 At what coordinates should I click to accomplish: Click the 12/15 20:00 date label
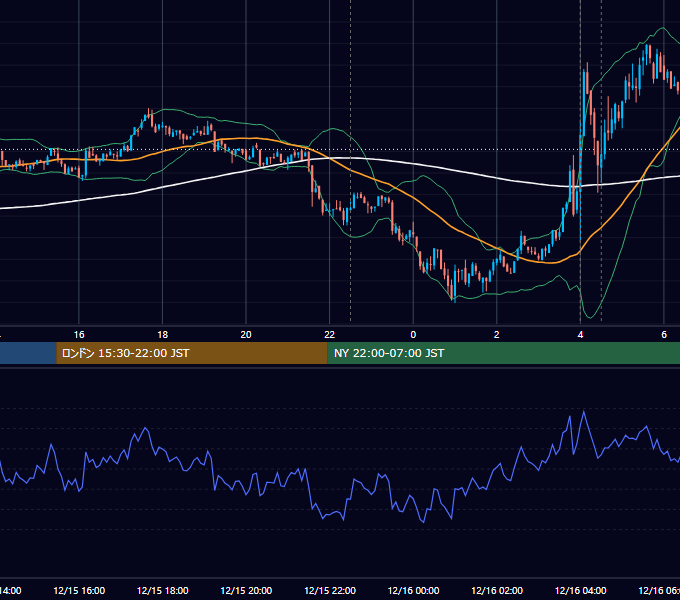[246, 590]
